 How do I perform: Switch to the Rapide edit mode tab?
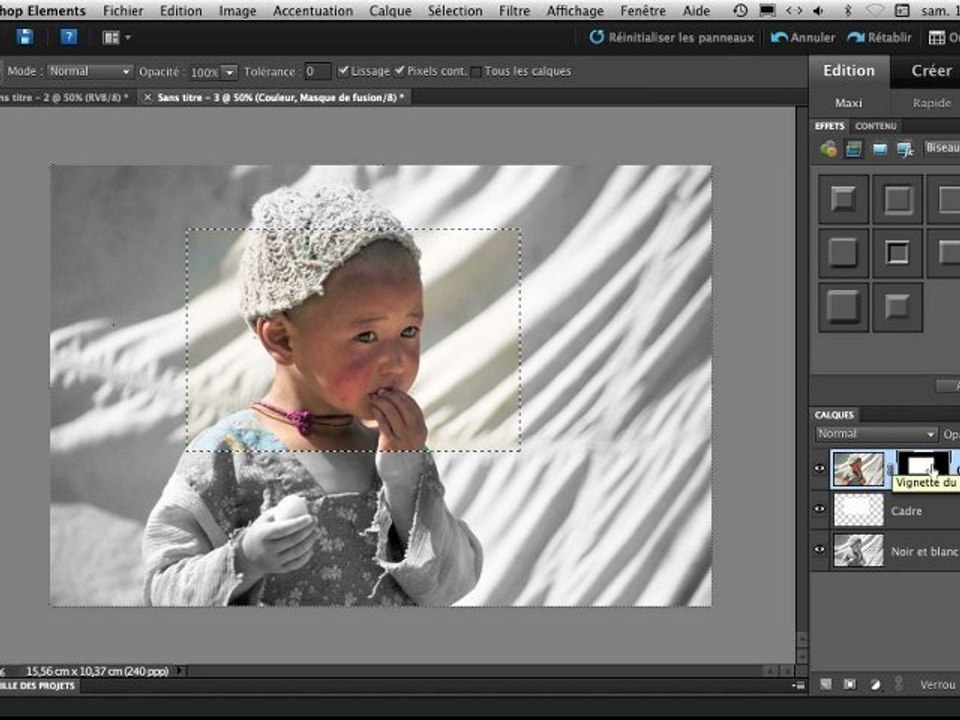pos(931,103)
